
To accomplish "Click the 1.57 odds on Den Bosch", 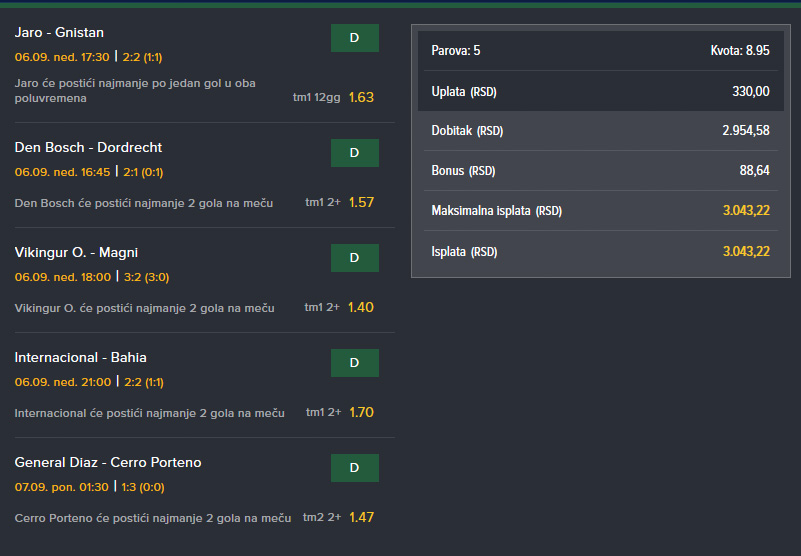I will coord(361,202).
